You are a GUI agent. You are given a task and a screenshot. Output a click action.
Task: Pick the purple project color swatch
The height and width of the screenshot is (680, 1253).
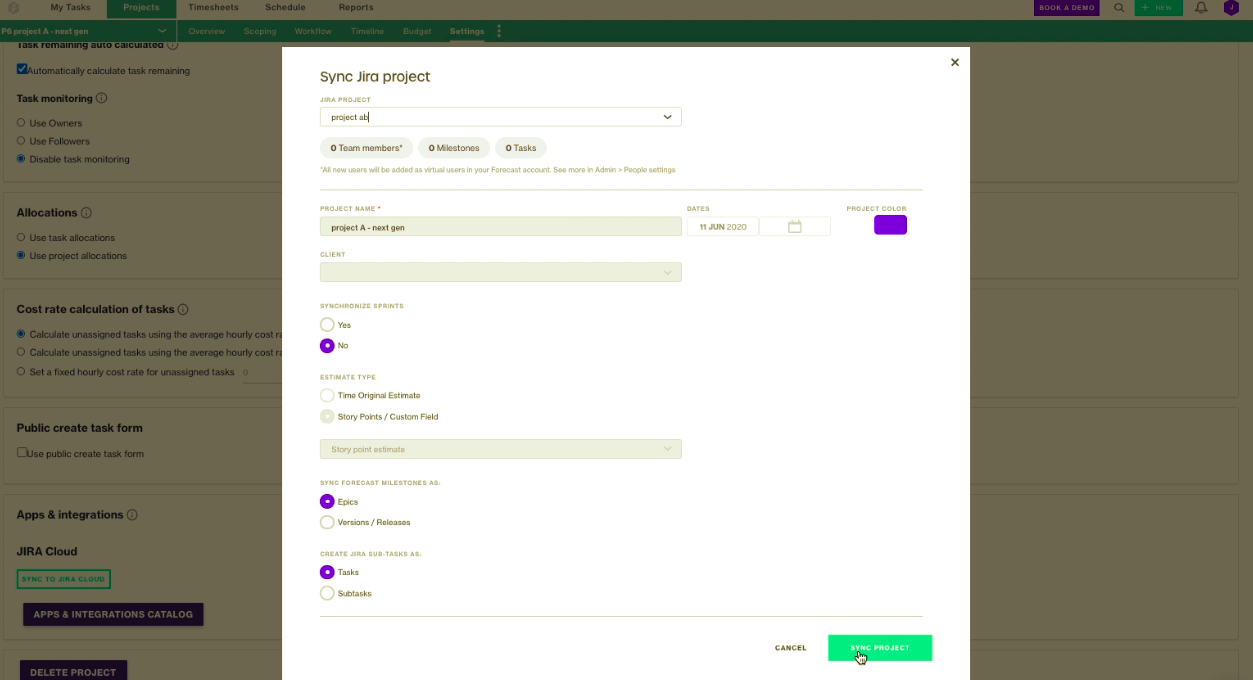pyautogui.click(x=890, y=225)
